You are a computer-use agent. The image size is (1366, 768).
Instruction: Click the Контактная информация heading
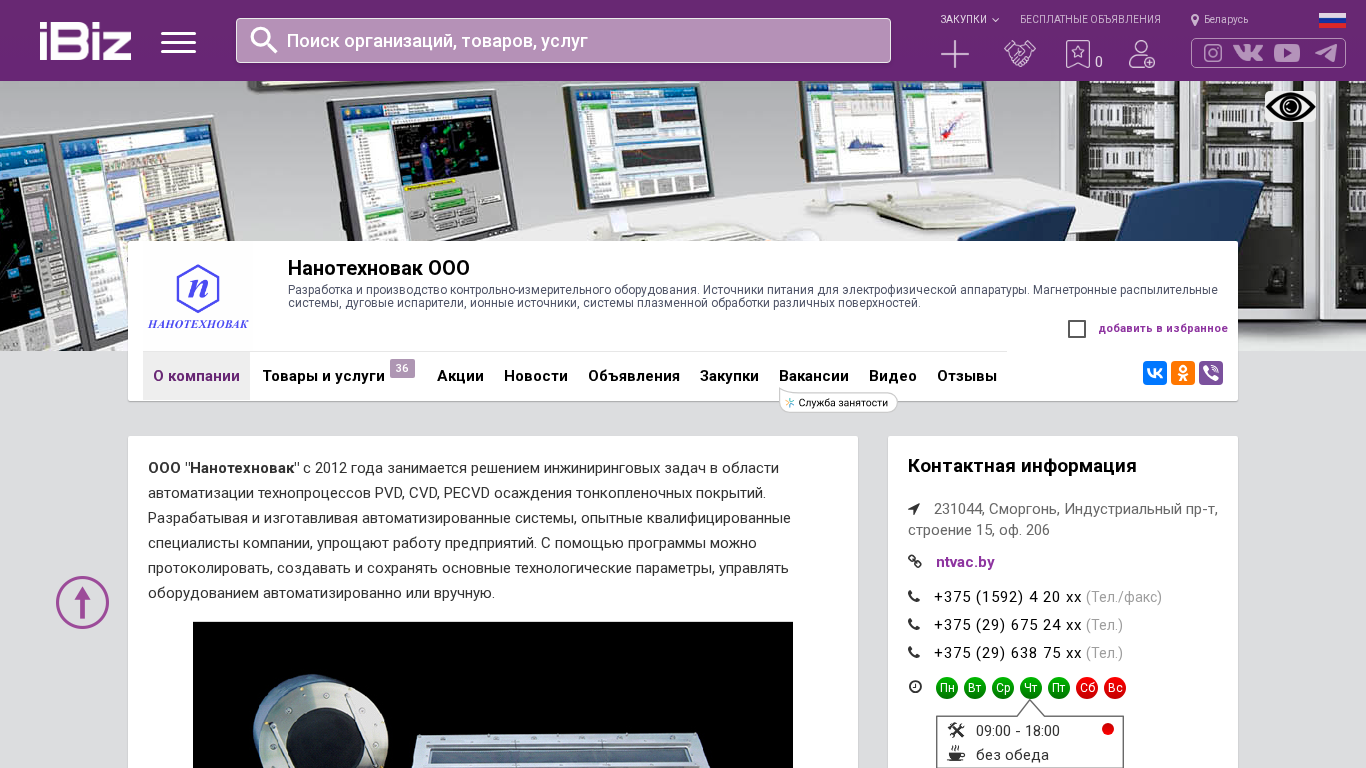[1022, 466]
